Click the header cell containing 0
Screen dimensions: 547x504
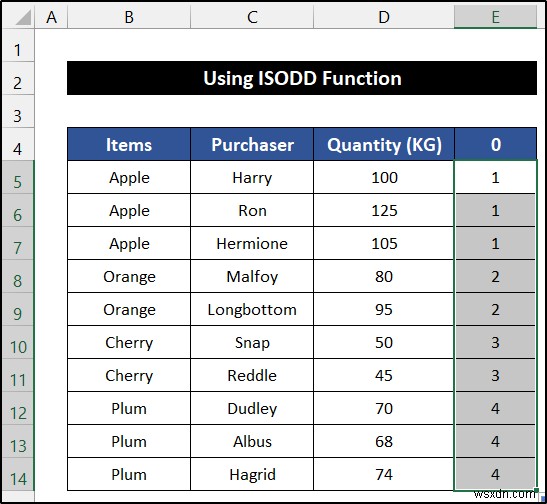coord(495,144)
